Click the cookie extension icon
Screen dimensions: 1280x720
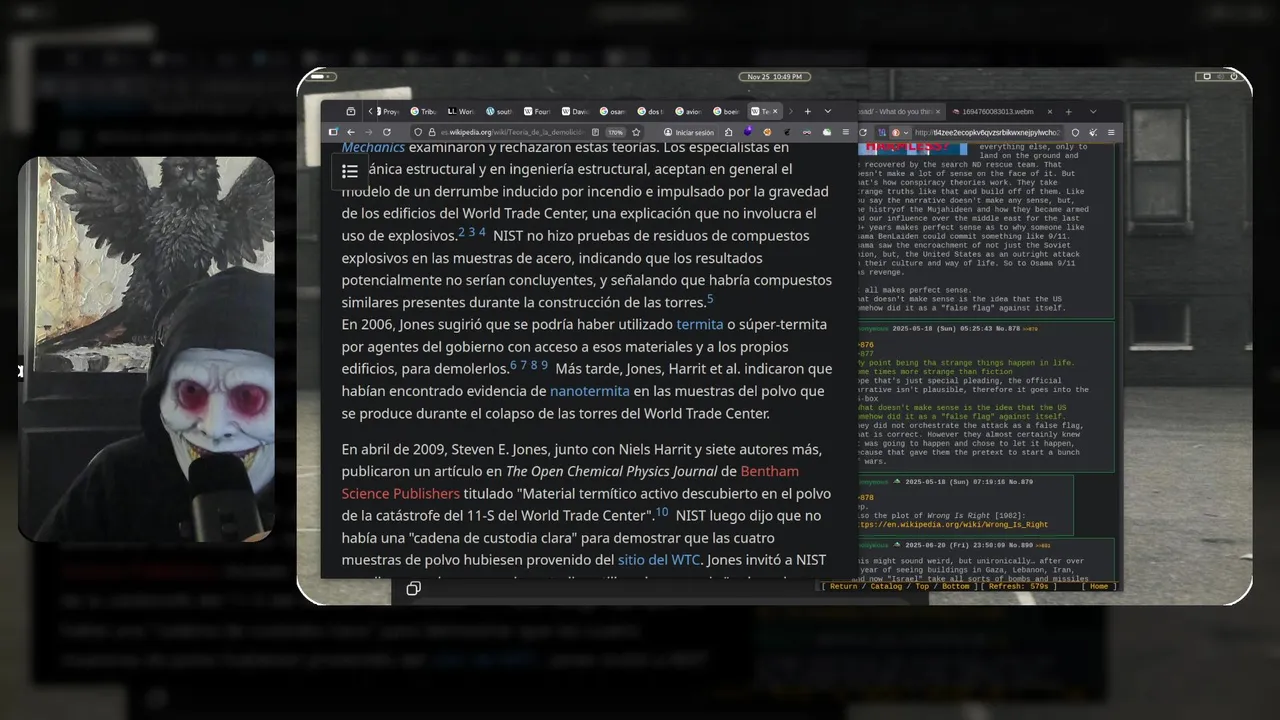coord(767,132)
